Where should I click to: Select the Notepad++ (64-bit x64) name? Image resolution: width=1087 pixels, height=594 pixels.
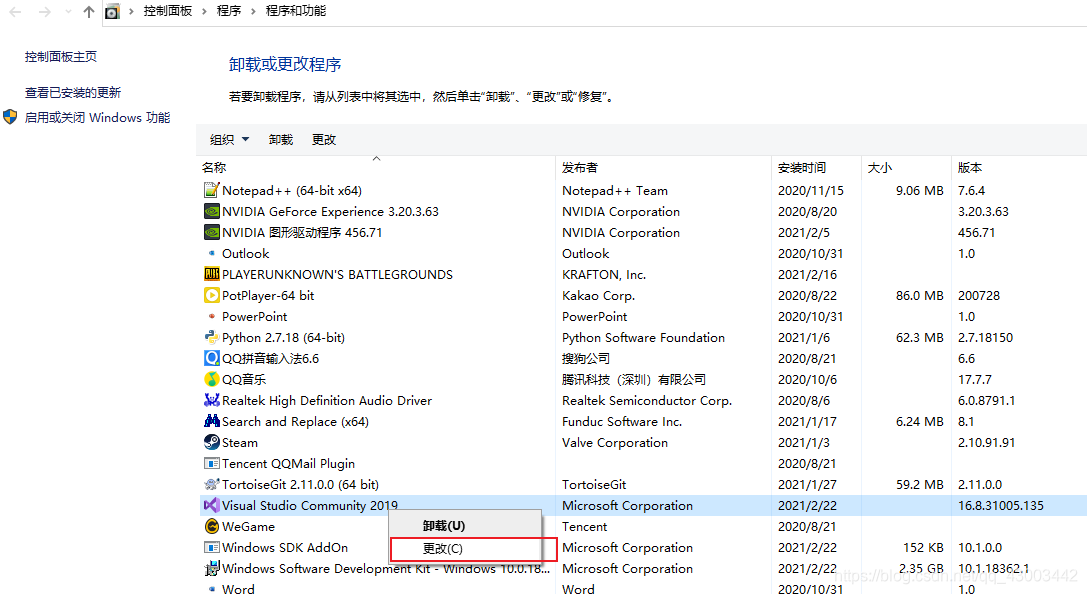292,191
